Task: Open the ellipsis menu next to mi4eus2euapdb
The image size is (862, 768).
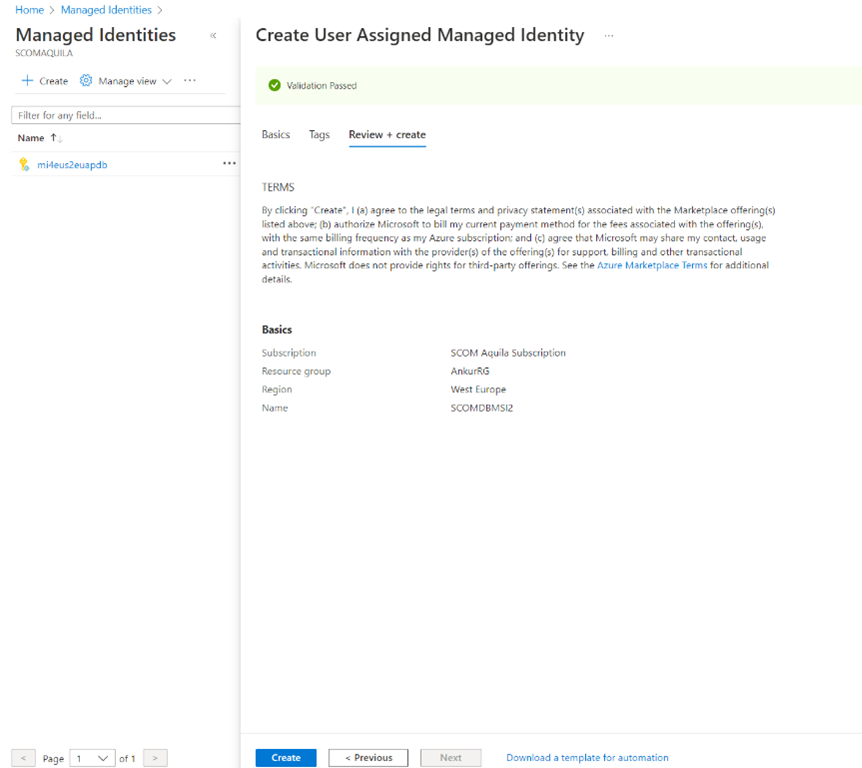Action: click(229, 164)
